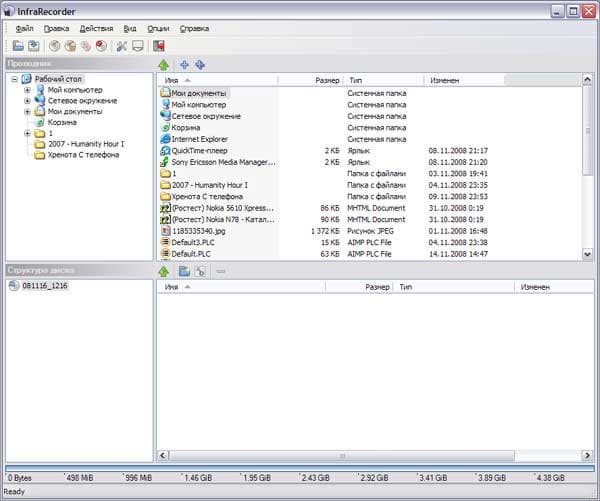Go up one level in disc layout toolbar
The height and width of the screenshot is (501, 600).
pos(164,271)
